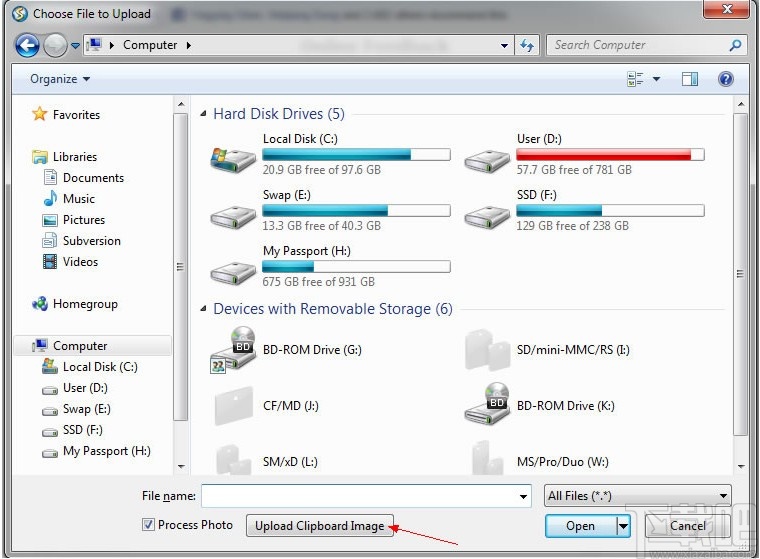Image resolution: width=760 pixels, height=559 pixels.
Task: Open the Music library
Action: click(x=79, y=199)
